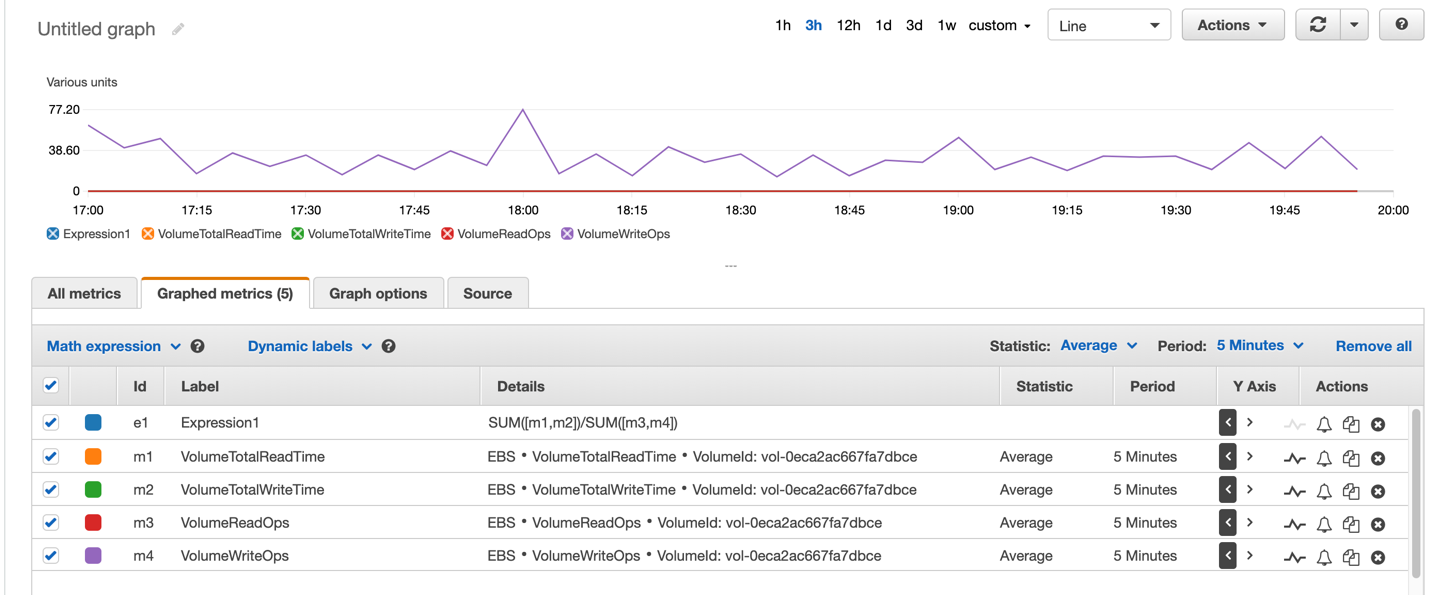Open the Period 5 Minutes dropdown
The height and width of the screenshot is (595, 1432).
[1260, 345]
